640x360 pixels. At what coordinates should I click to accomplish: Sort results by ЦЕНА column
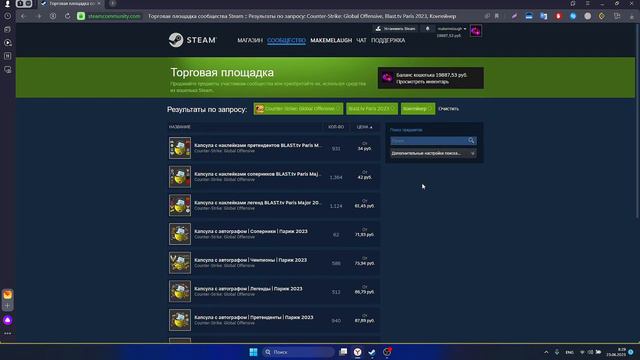tap(364, 127)
